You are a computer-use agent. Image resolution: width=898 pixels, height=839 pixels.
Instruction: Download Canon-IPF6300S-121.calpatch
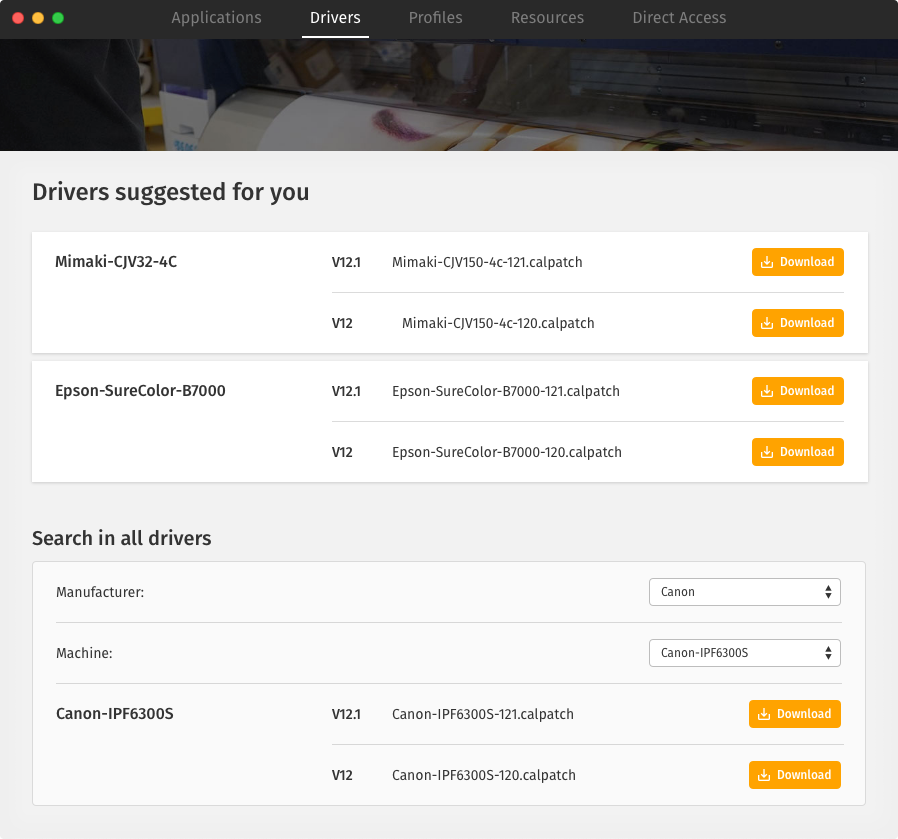794,714
